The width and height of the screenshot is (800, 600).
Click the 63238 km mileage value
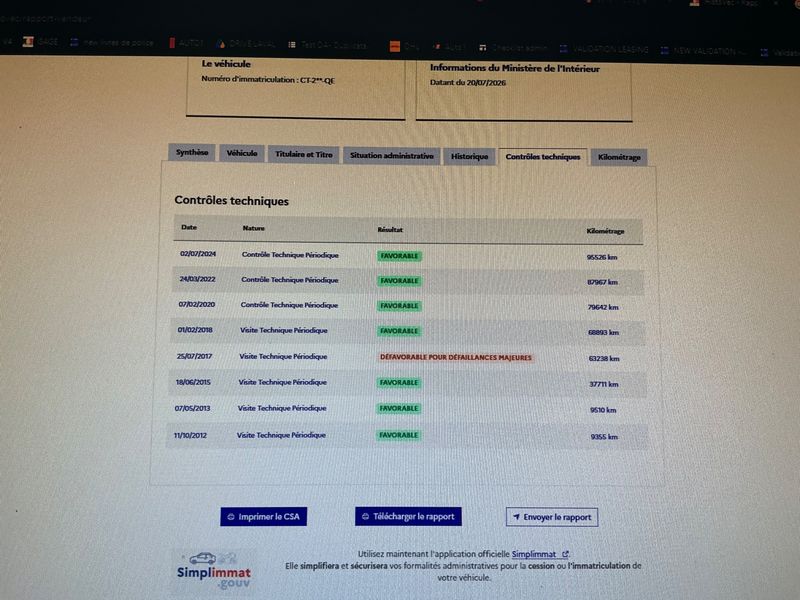(604, 359)
